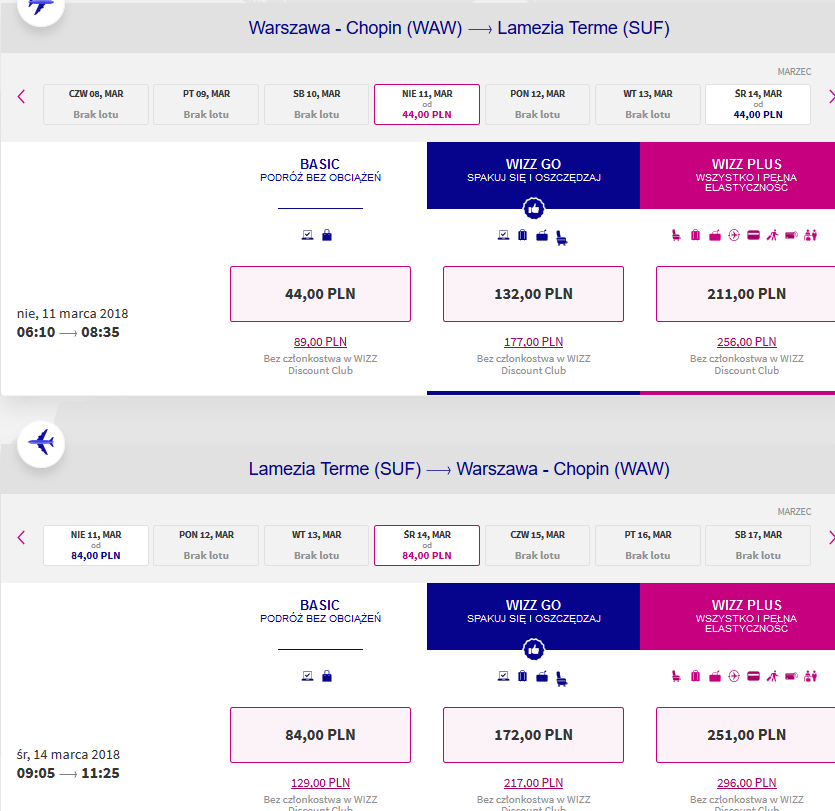Choose the 132,00 PLN WIZZ GO outbound fare
Viewport: 835px width, 811px height.
pyautogui.click(x=533, y=294)
